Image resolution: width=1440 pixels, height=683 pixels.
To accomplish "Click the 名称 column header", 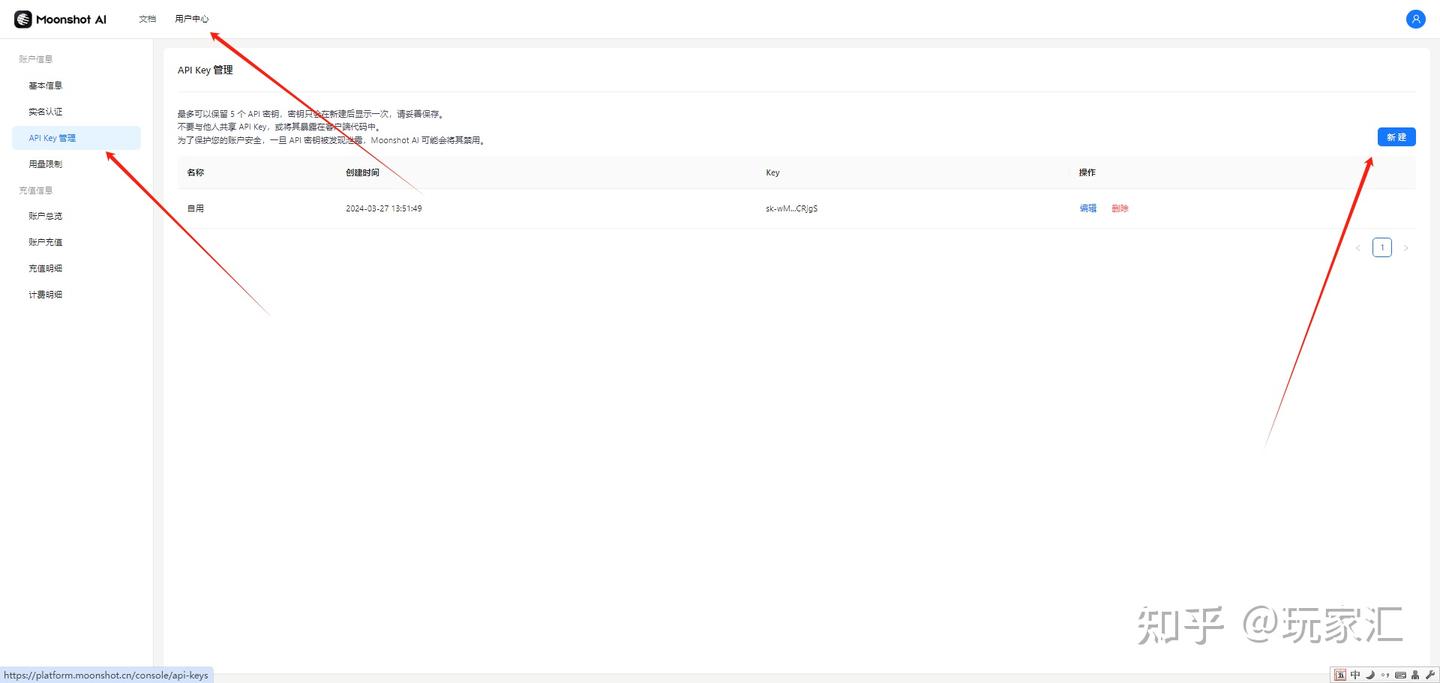I will pyautogui.click(x=196, y=172).
